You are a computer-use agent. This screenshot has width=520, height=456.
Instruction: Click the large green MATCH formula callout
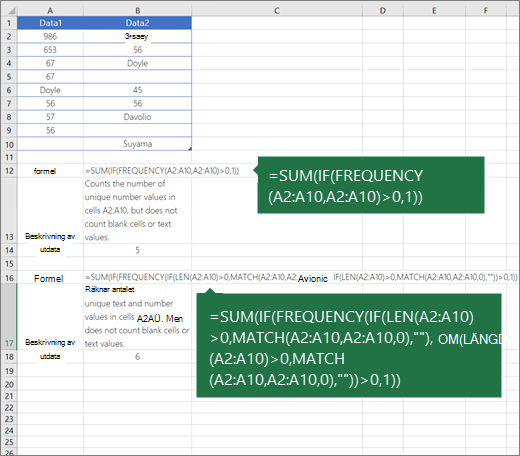pos(349,345)
